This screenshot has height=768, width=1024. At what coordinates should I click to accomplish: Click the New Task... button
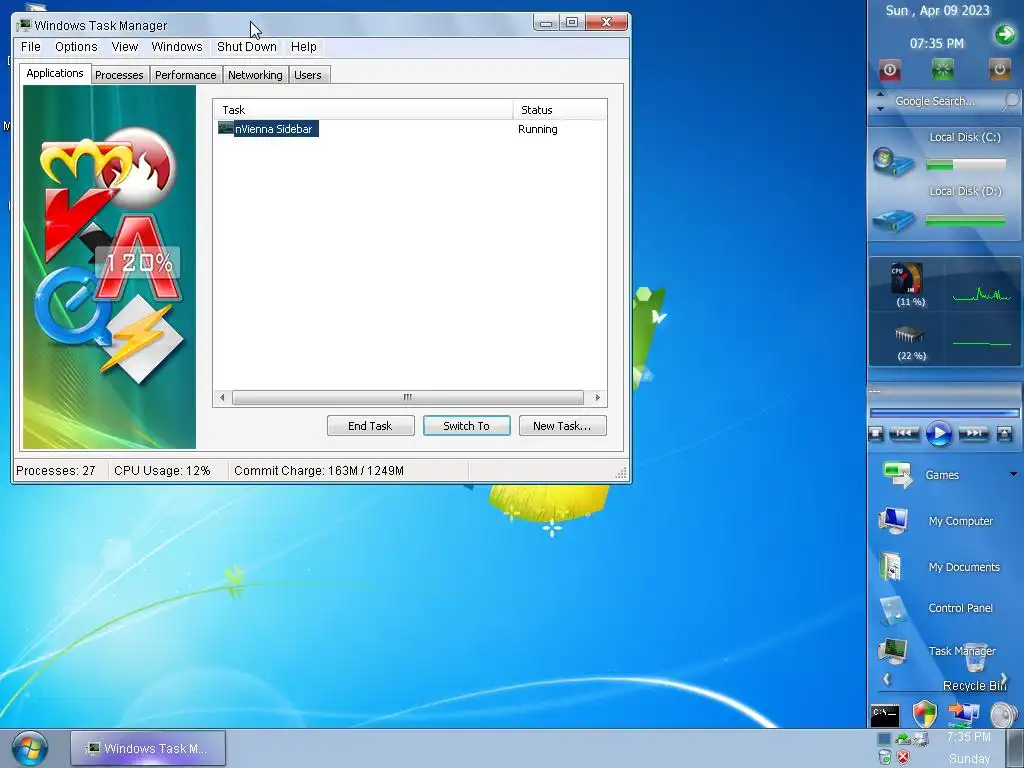coord(562,426)
